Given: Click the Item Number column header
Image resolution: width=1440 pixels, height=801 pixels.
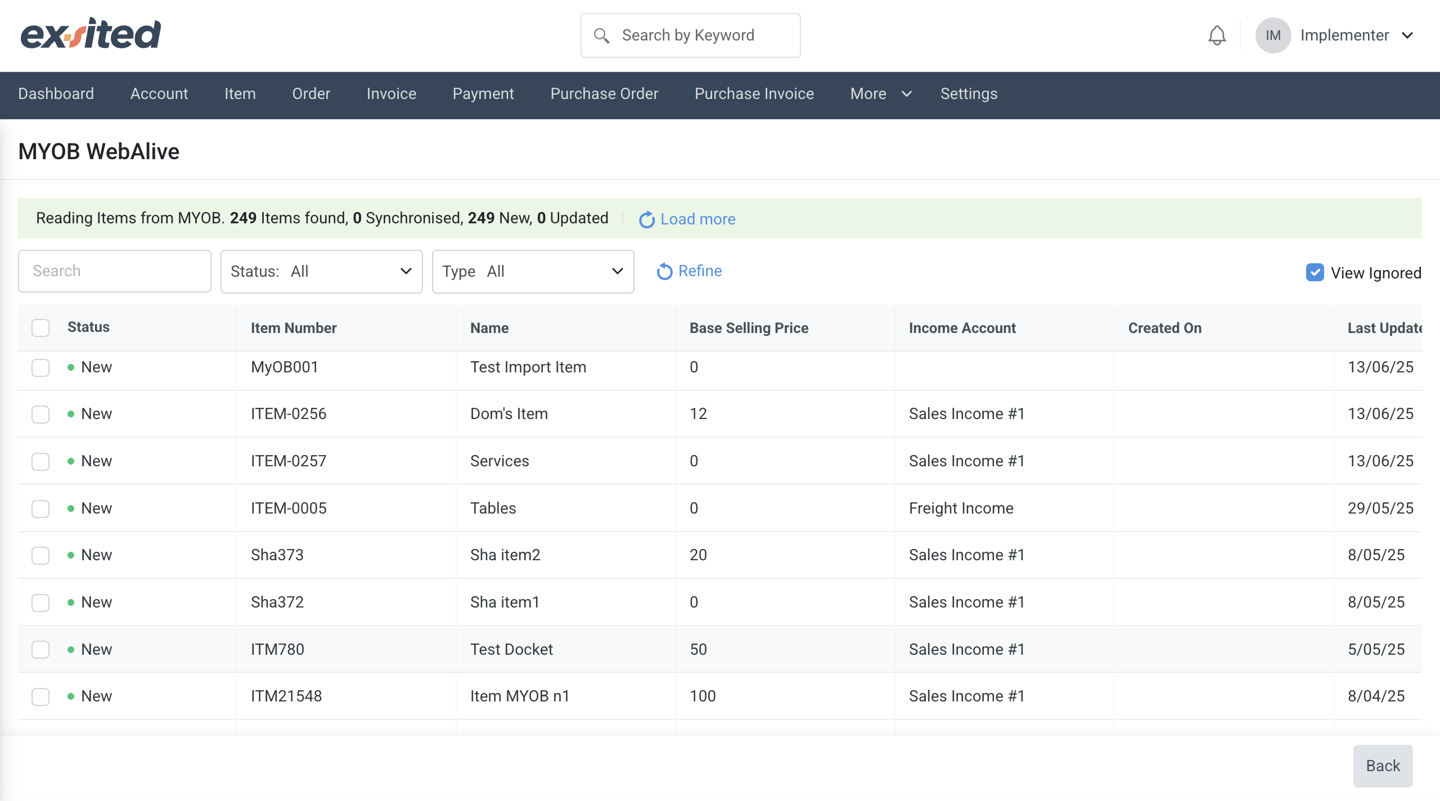Looking at the screenshot, I should coord(293,328).
